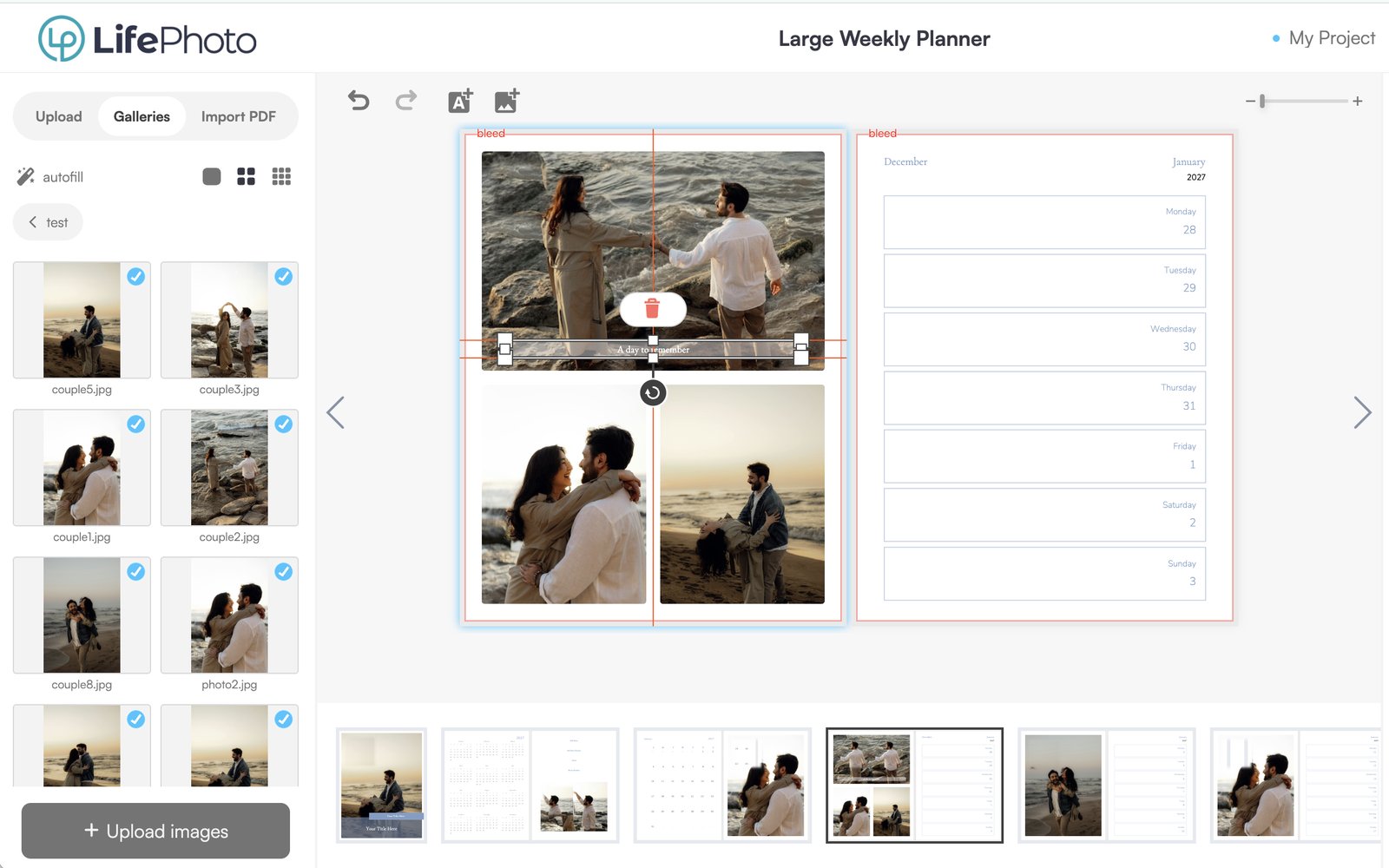Click the redo arrow icon

[406, 101]
